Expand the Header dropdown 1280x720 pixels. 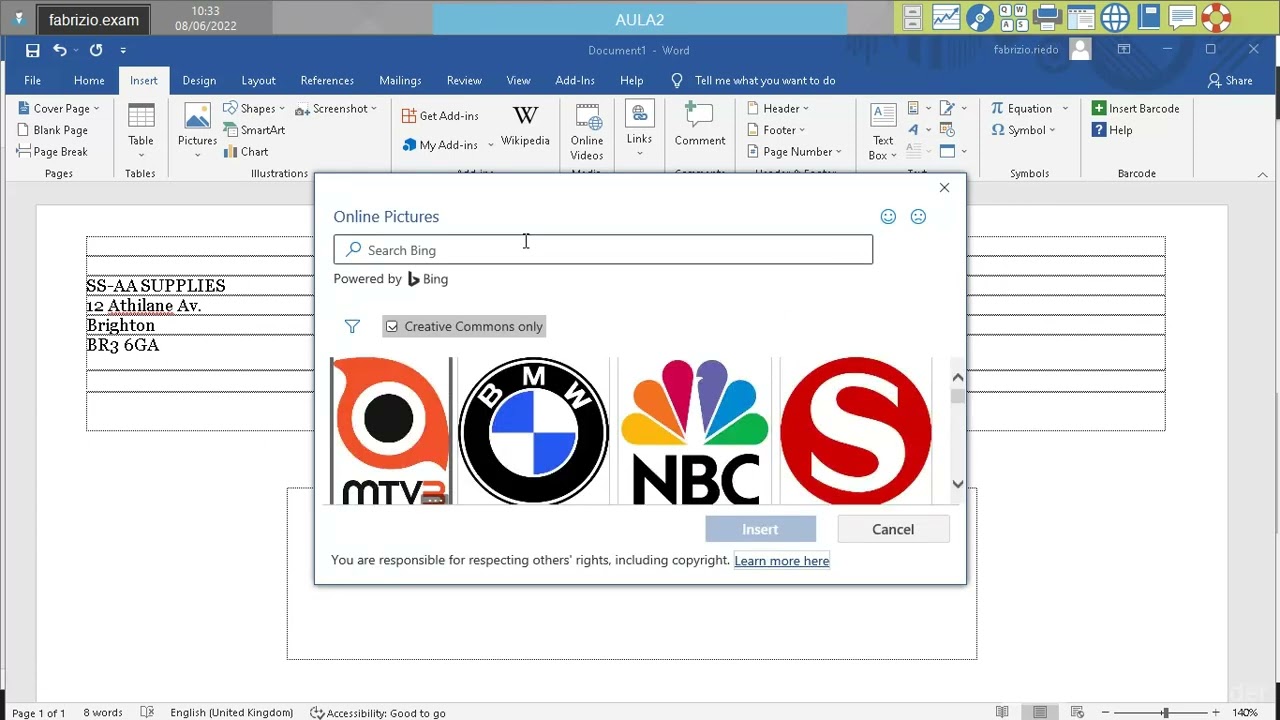[779, 108]
